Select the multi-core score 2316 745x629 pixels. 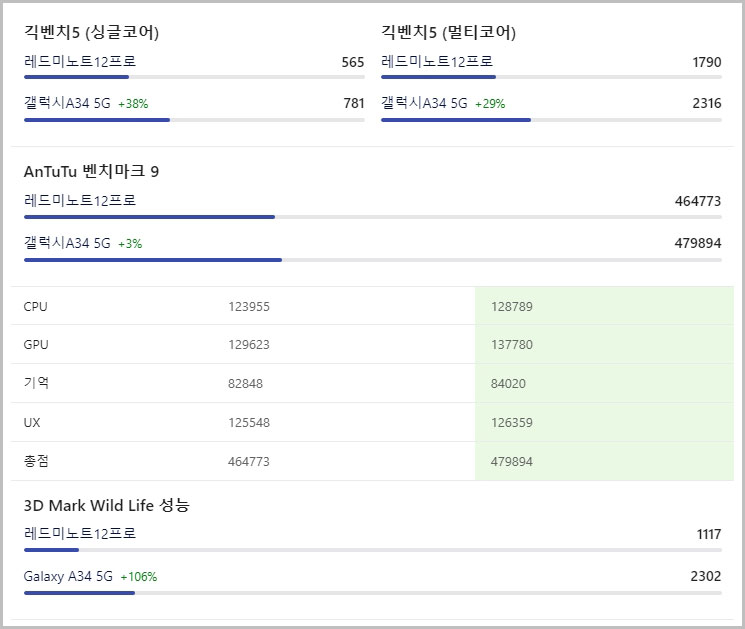tap(707, 103)
